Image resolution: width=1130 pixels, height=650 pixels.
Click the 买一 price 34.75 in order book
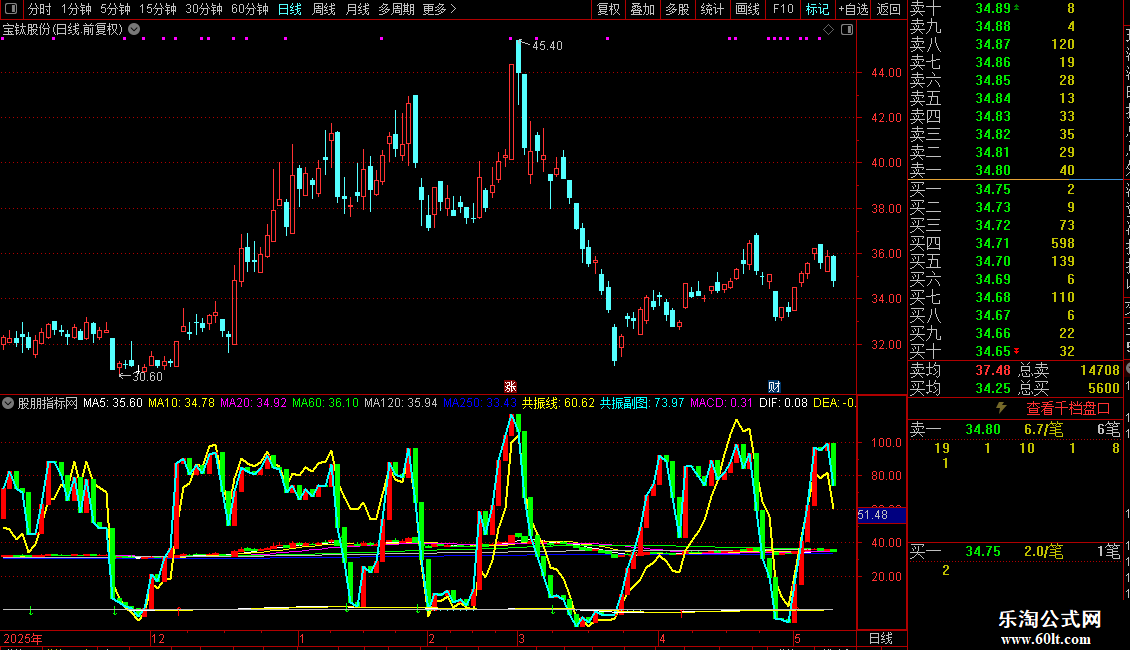[x=993, y=190]
